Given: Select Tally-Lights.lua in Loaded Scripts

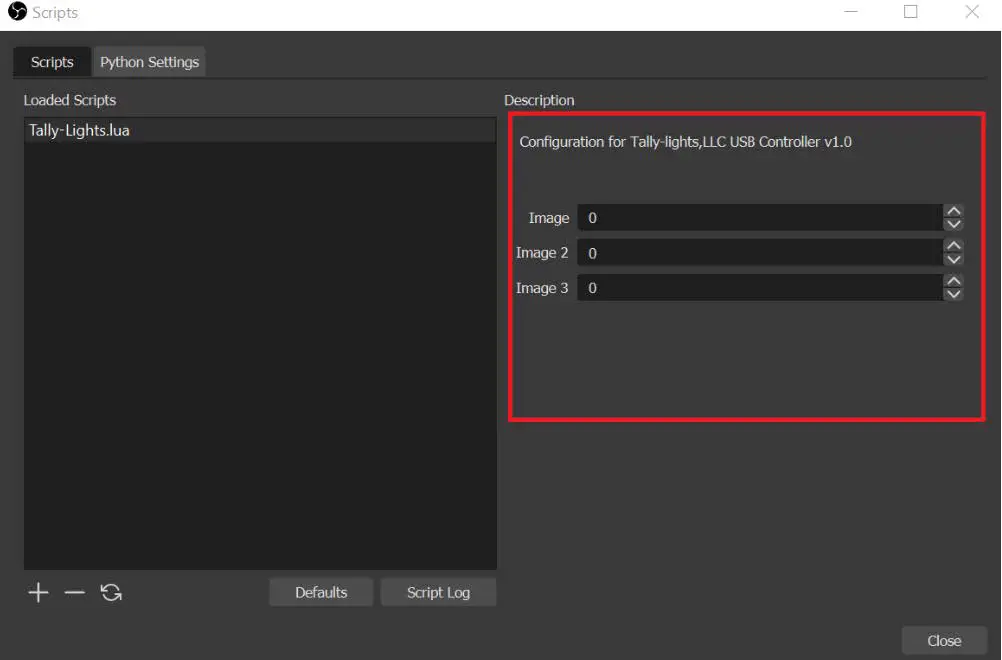Looking at the screenshot, I should [260, 130].
